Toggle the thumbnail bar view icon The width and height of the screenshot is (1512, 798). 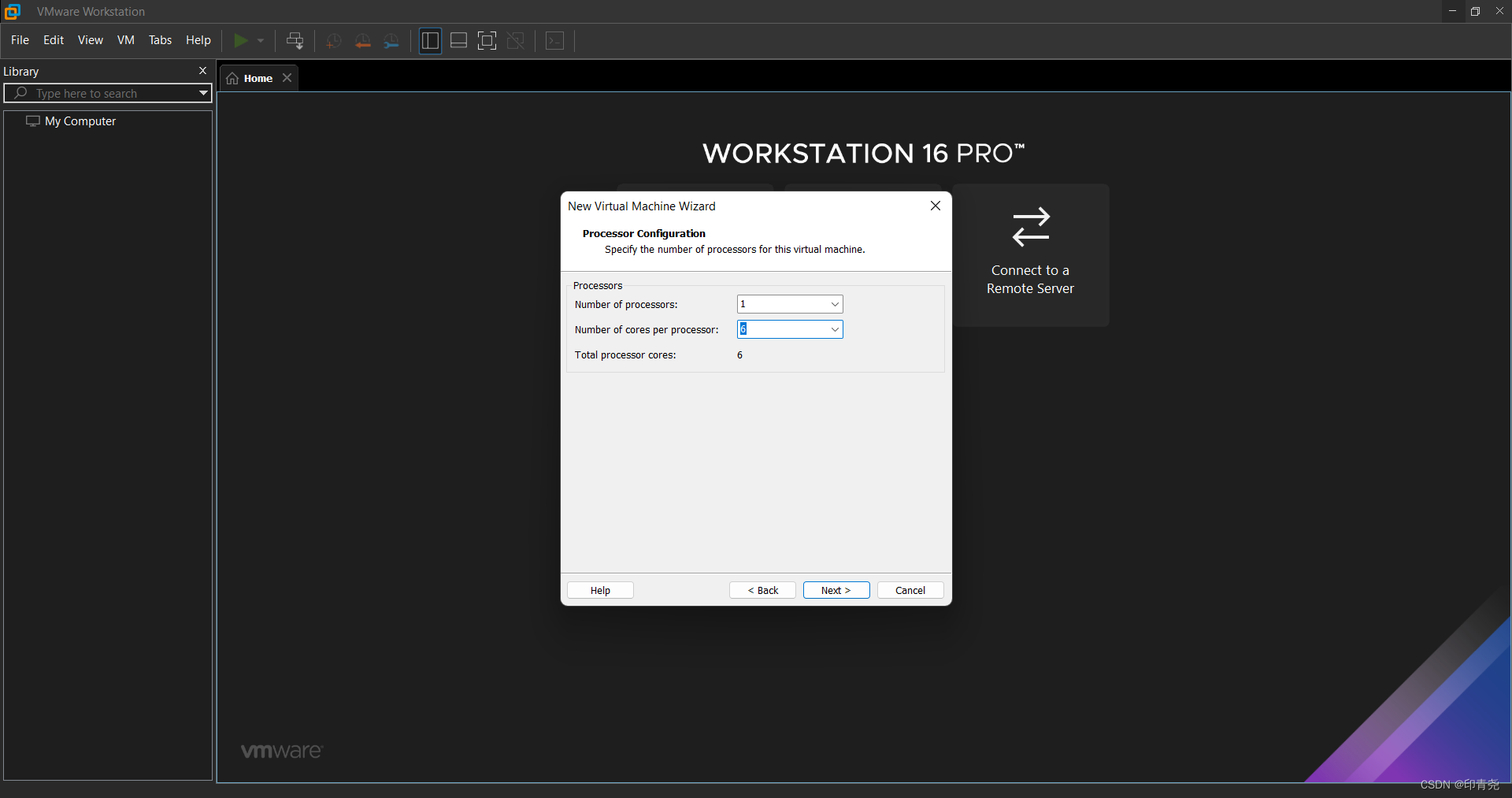pos(458,40)
